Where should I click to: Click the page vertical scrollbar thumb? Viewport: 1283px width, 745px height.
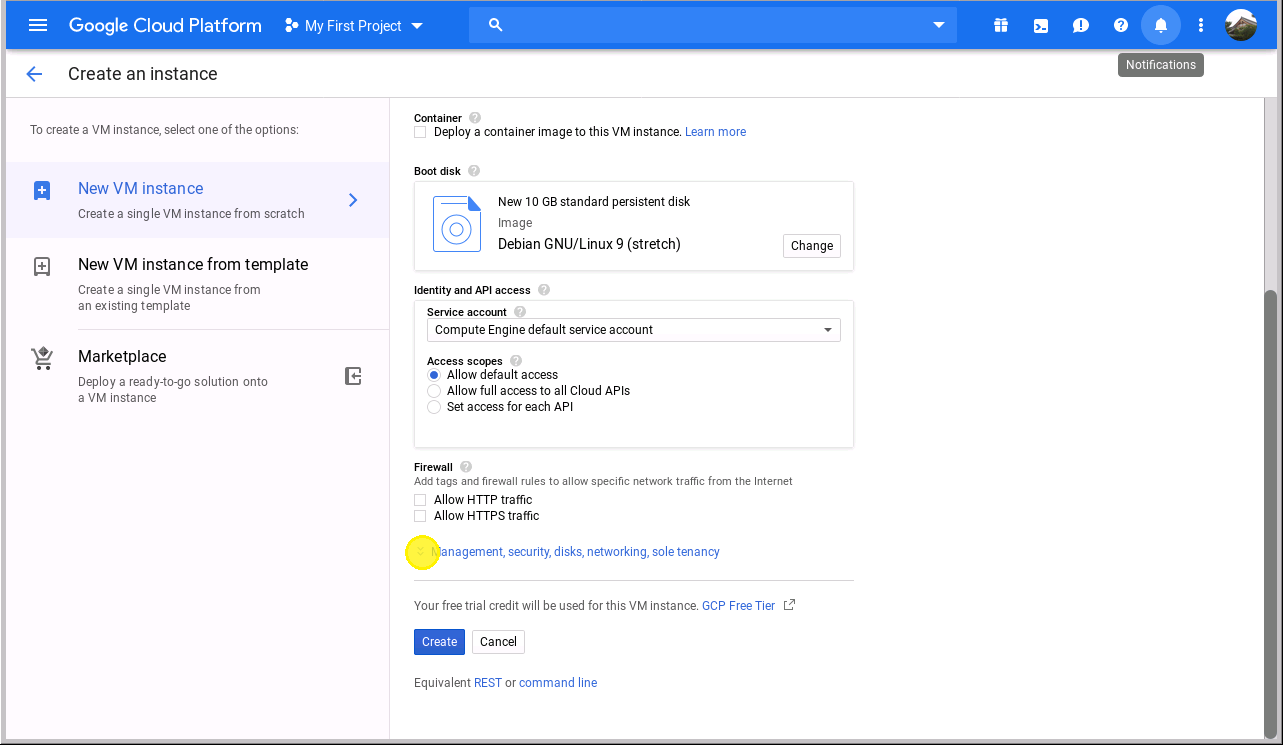[x=1270, y=515]
